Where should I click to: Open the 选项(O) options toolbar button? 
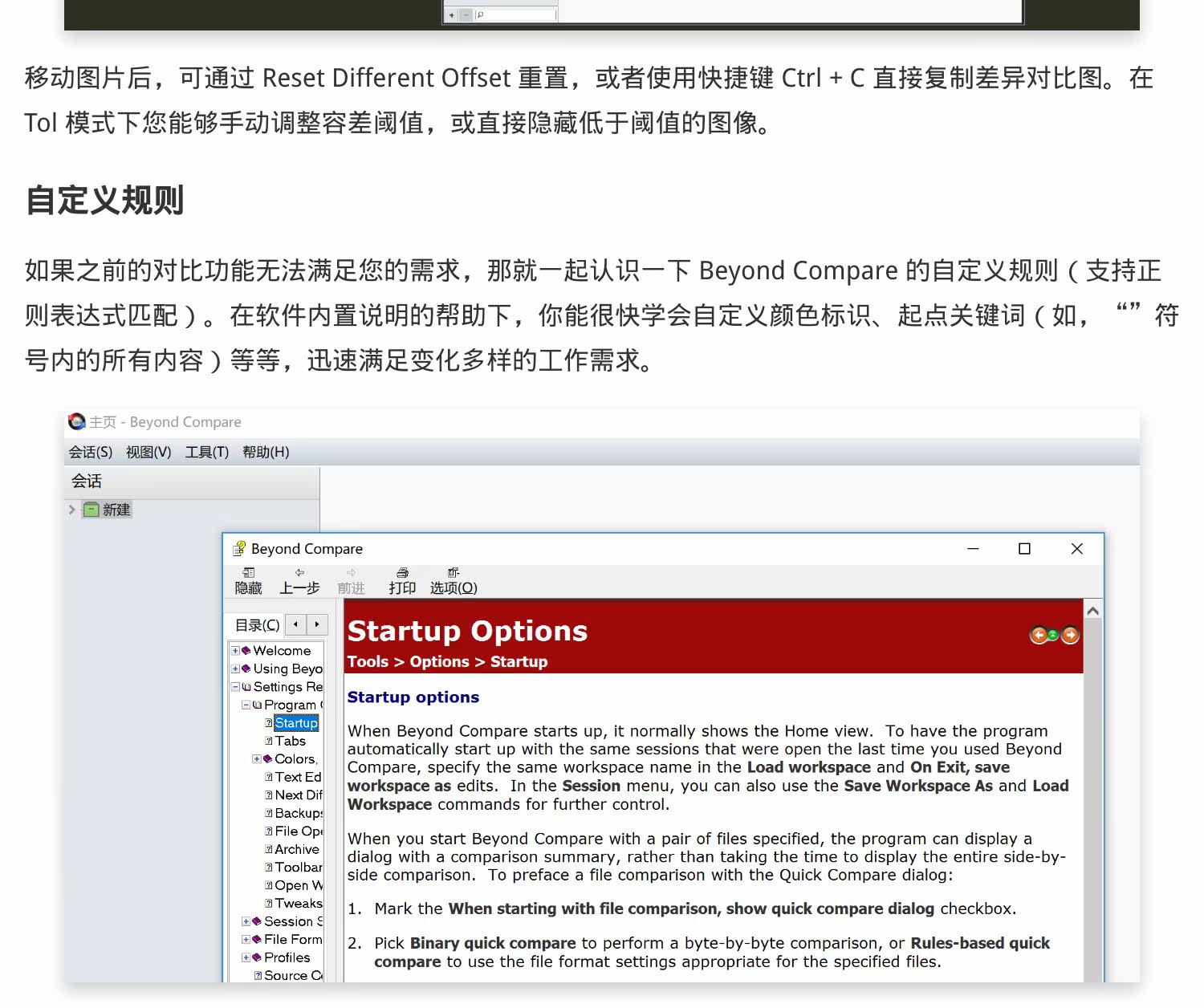coord(454,581)
